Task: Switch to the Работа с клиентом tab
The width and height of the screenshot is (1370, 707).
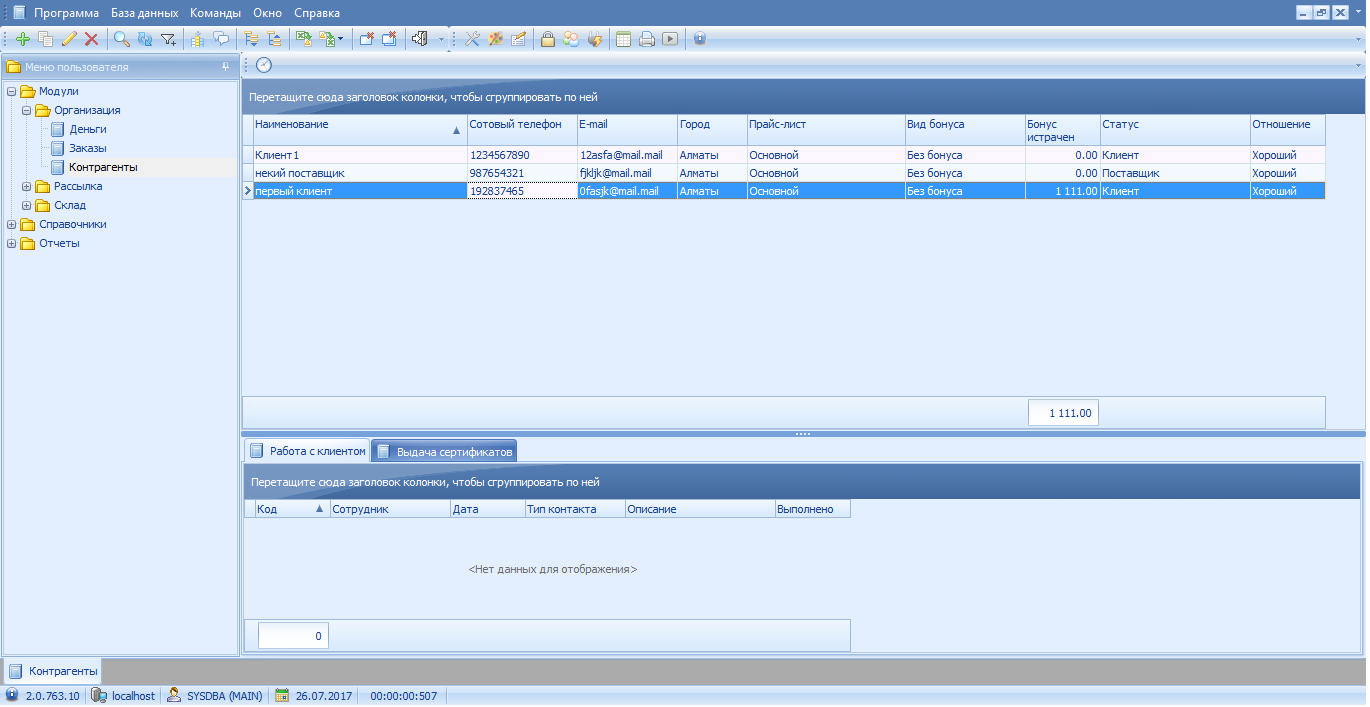Action: pos(307,451)
